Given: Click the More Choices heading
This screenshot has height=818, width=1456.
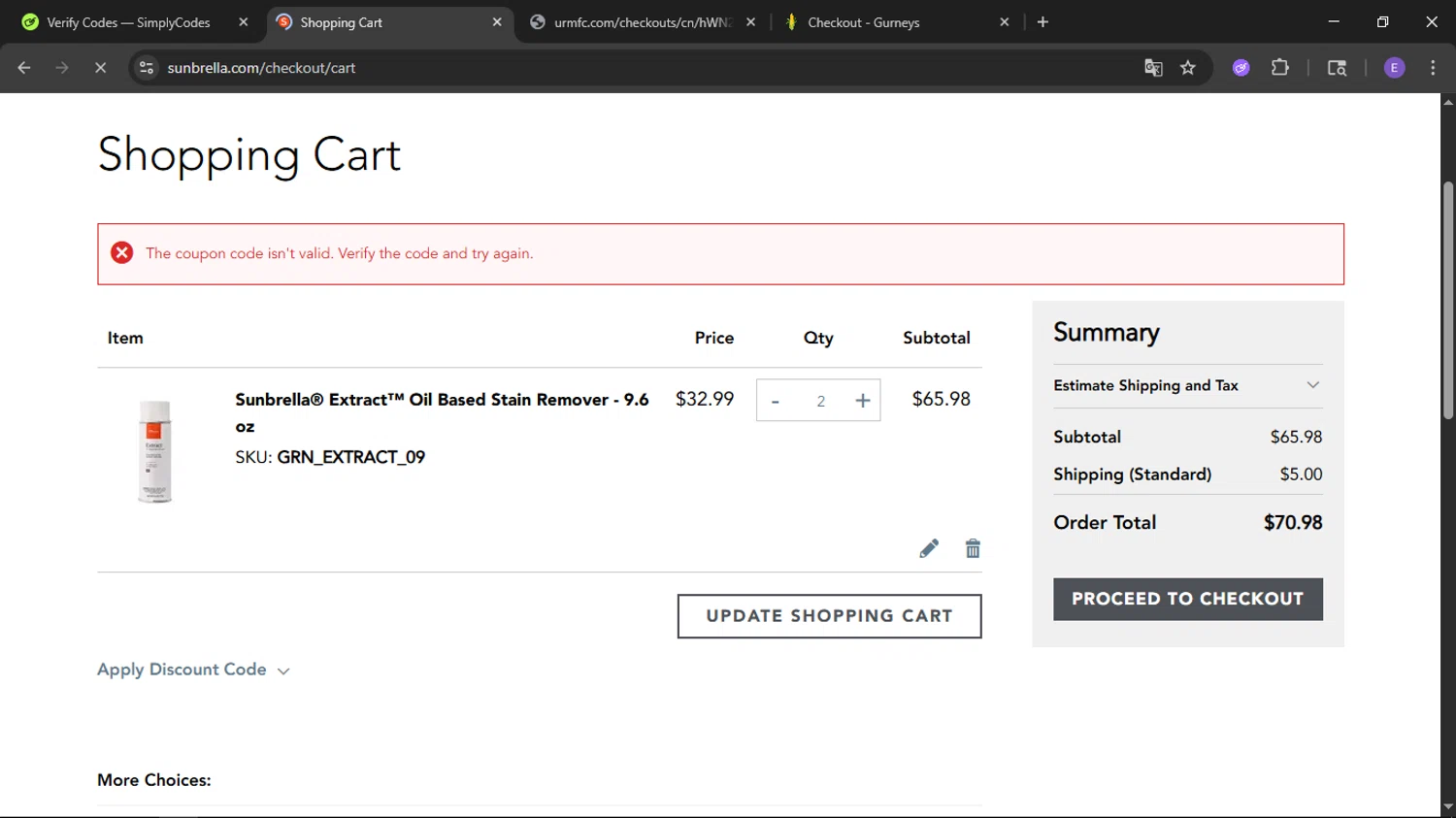Looking at the screenshot, I should click(x=154, y=780).
